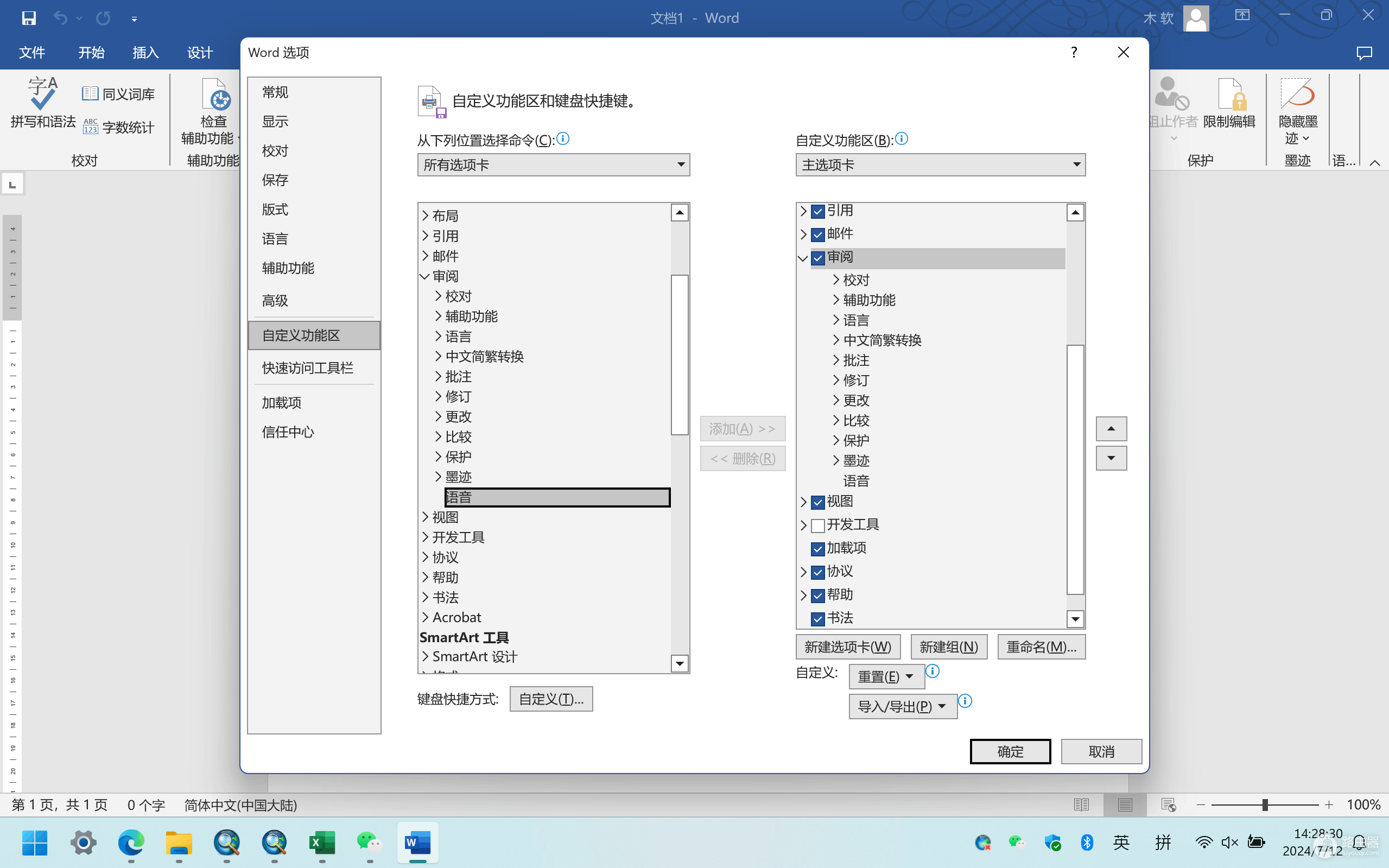Uncheck the 视图 tab checkbox
1389x868 pixels.
pos(818,502)
